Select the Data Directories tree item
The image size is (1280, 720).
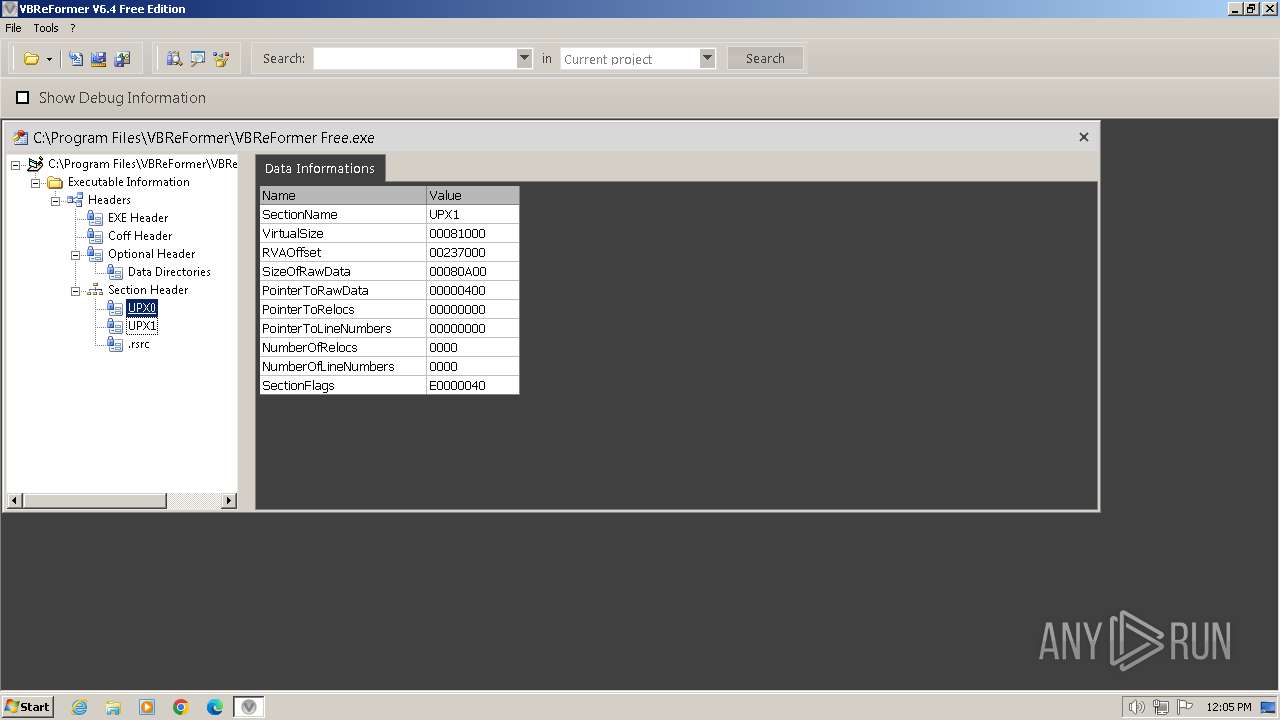pos(169,272)
